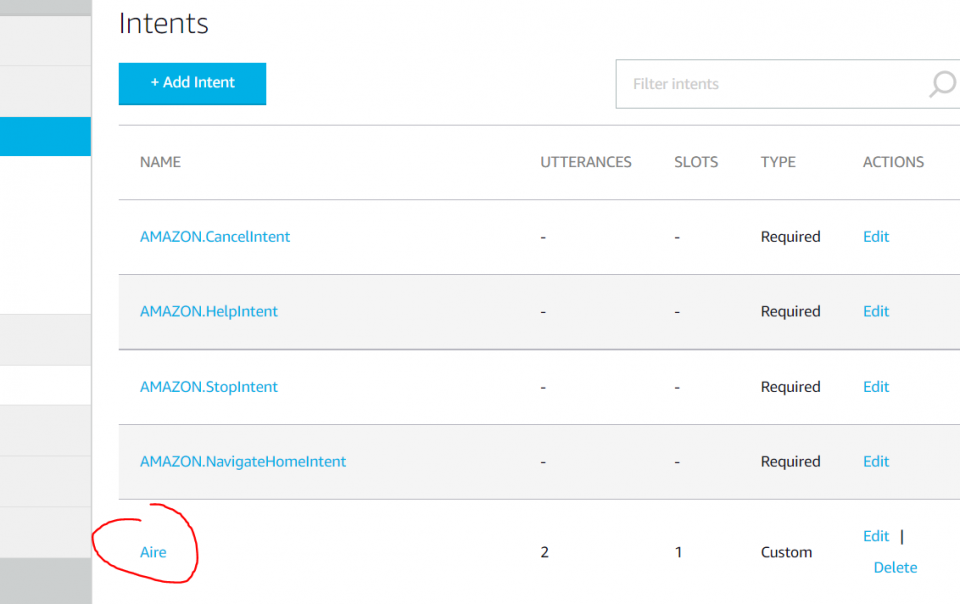
Task: Click the UTTERANCES column header
Action: tap(586, 162)
